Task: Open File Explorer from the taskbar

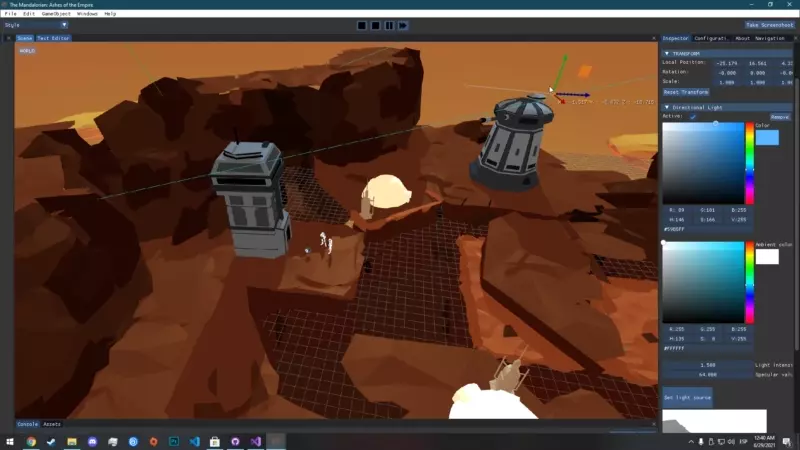Action: (72, 442)
